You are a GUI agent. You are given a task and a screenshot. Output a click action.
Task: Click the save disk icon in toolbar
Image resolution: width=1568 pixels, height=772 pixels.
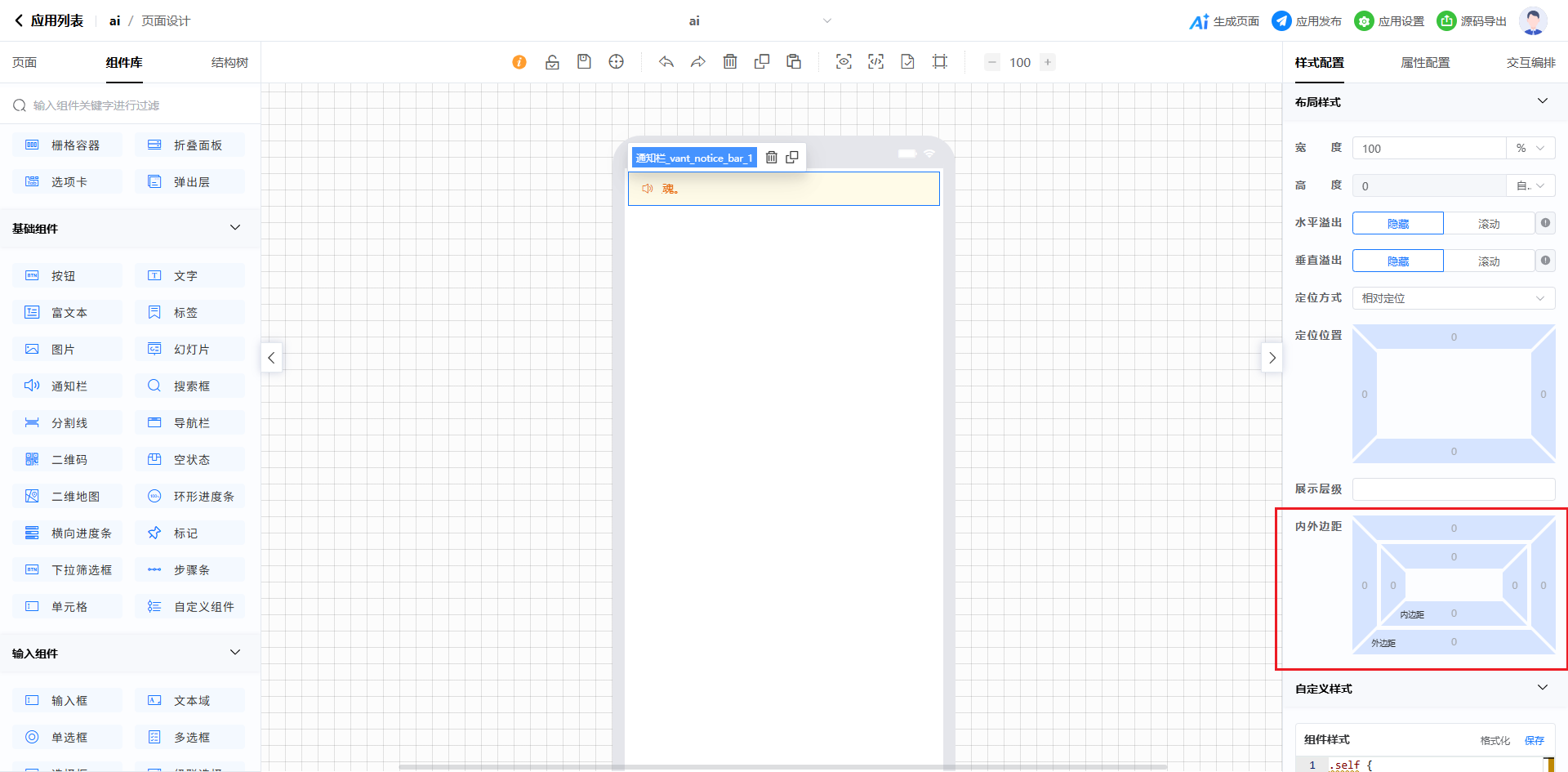[x=584, y=62]
